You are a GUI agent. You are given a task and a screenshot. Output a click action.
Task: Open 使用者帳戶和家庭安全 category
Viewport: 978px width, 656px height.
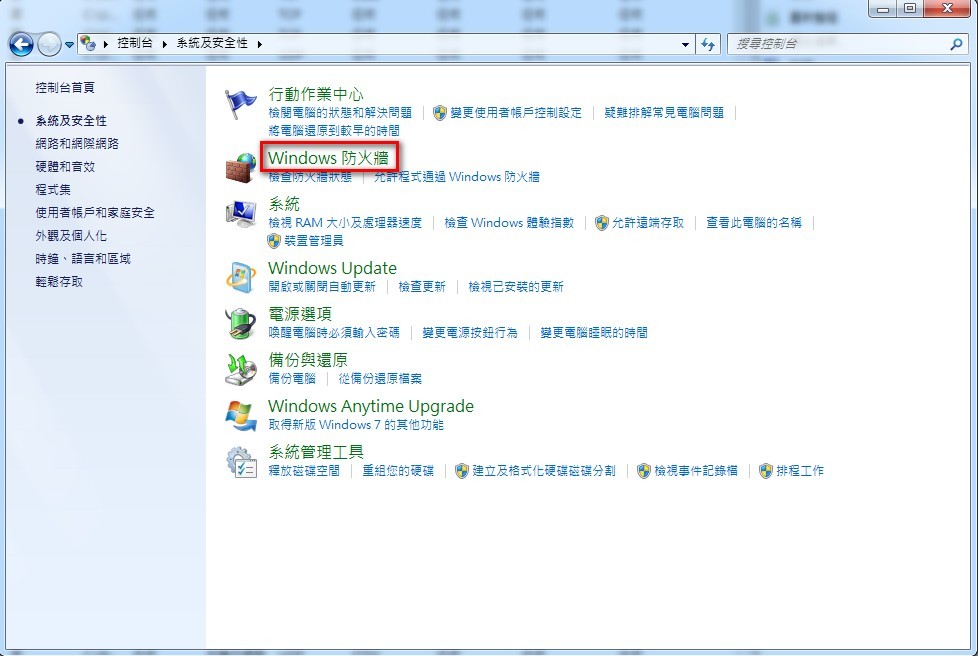tap(95, 213)
